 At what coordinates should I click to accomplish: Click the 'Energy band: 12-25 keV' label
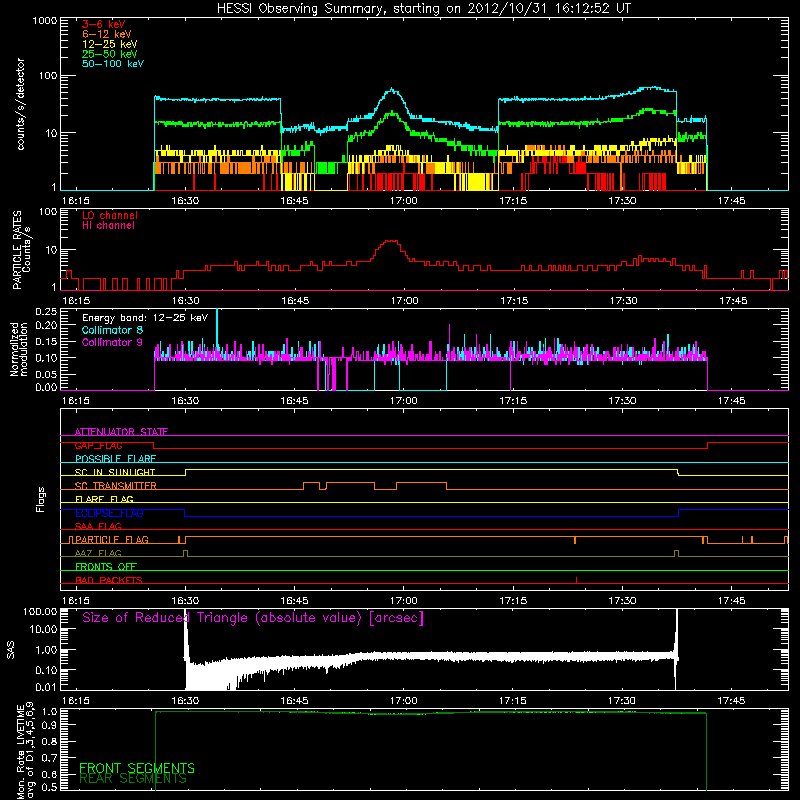tap(145, 318)
